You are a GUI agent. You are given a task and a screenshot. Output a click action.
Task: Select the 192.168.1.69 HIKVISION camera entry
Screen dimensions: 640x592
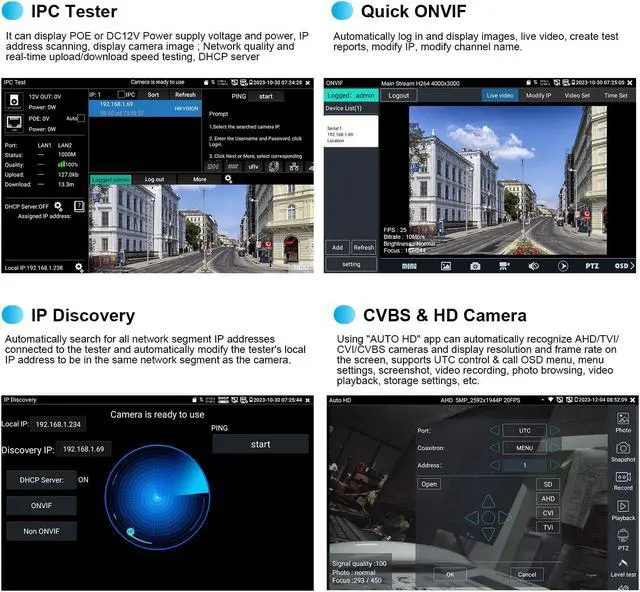coord(145,107)
